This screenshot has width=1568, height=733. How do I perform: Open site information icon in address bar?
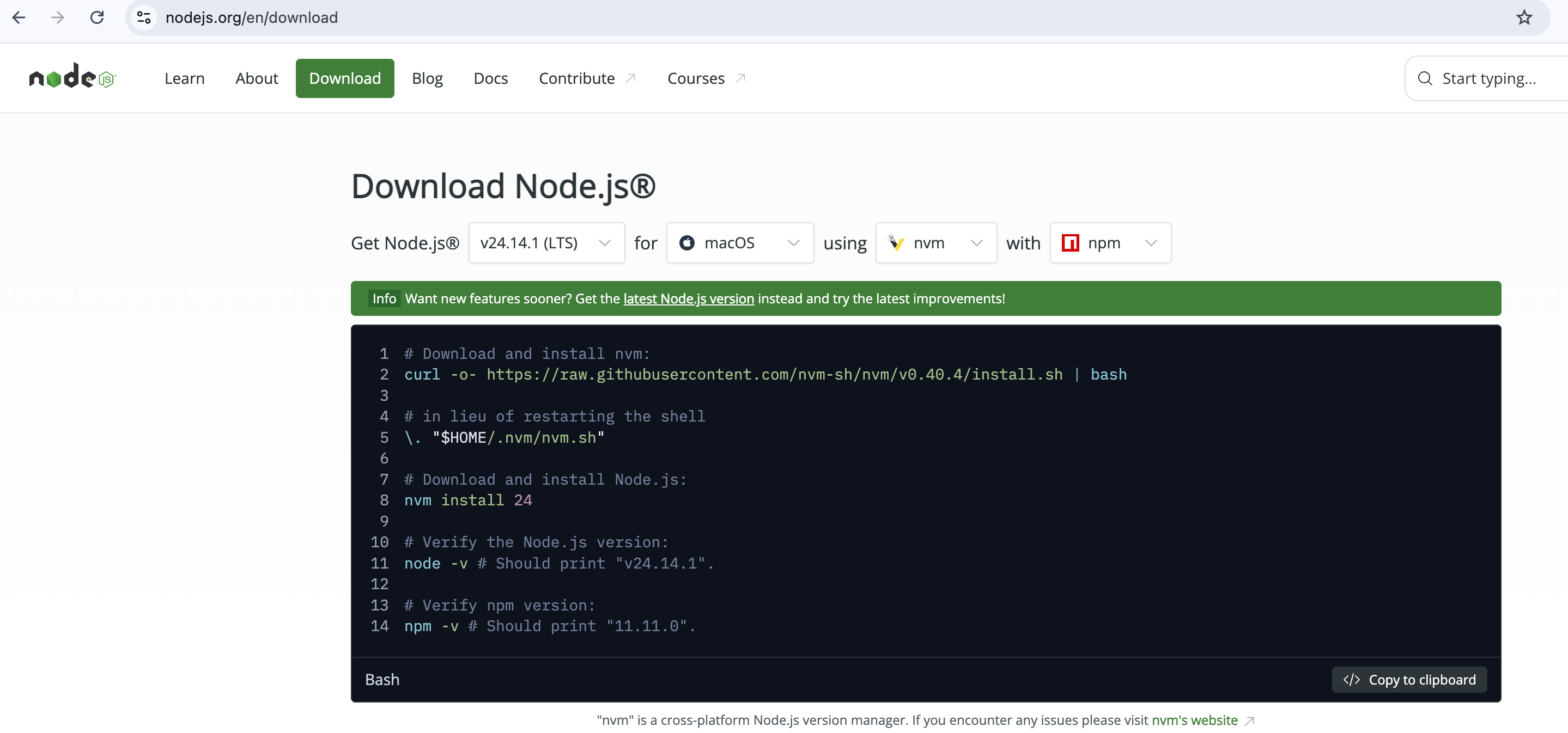(x=144, y=17)
